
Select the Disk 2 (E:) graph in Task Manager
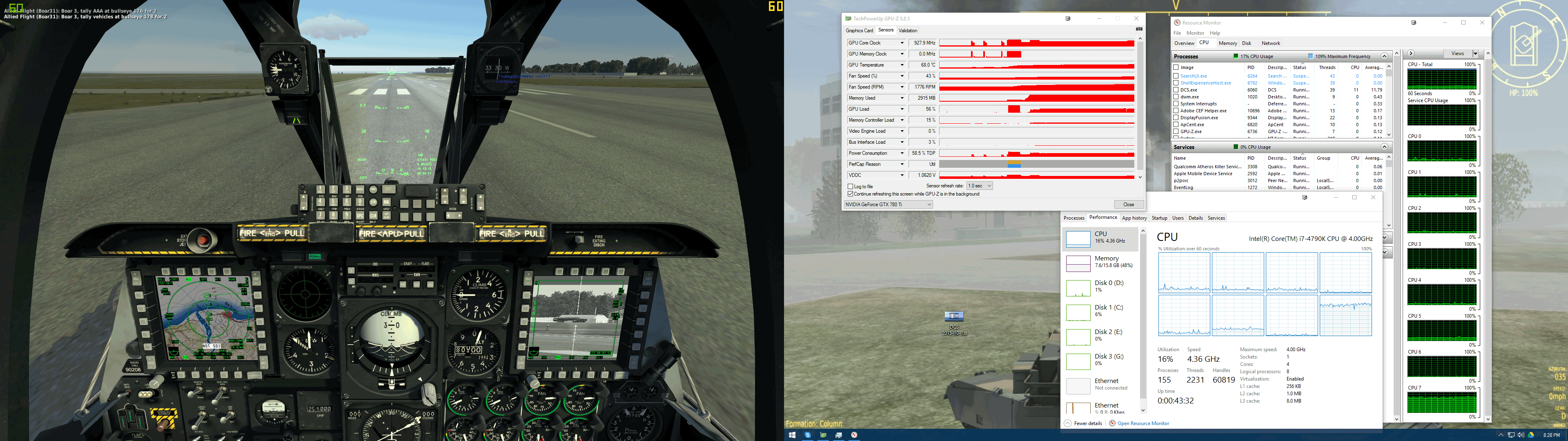pos(1078,337)
